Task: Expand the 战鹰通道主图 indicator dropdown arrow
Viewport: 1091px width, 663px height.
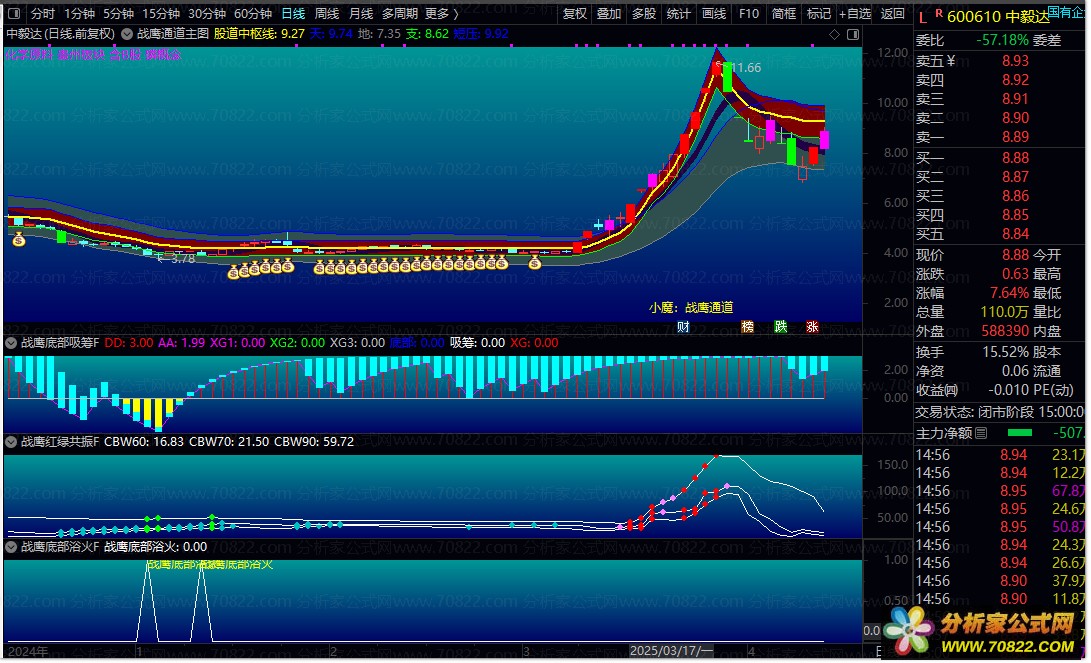Action: coord(127,33)
